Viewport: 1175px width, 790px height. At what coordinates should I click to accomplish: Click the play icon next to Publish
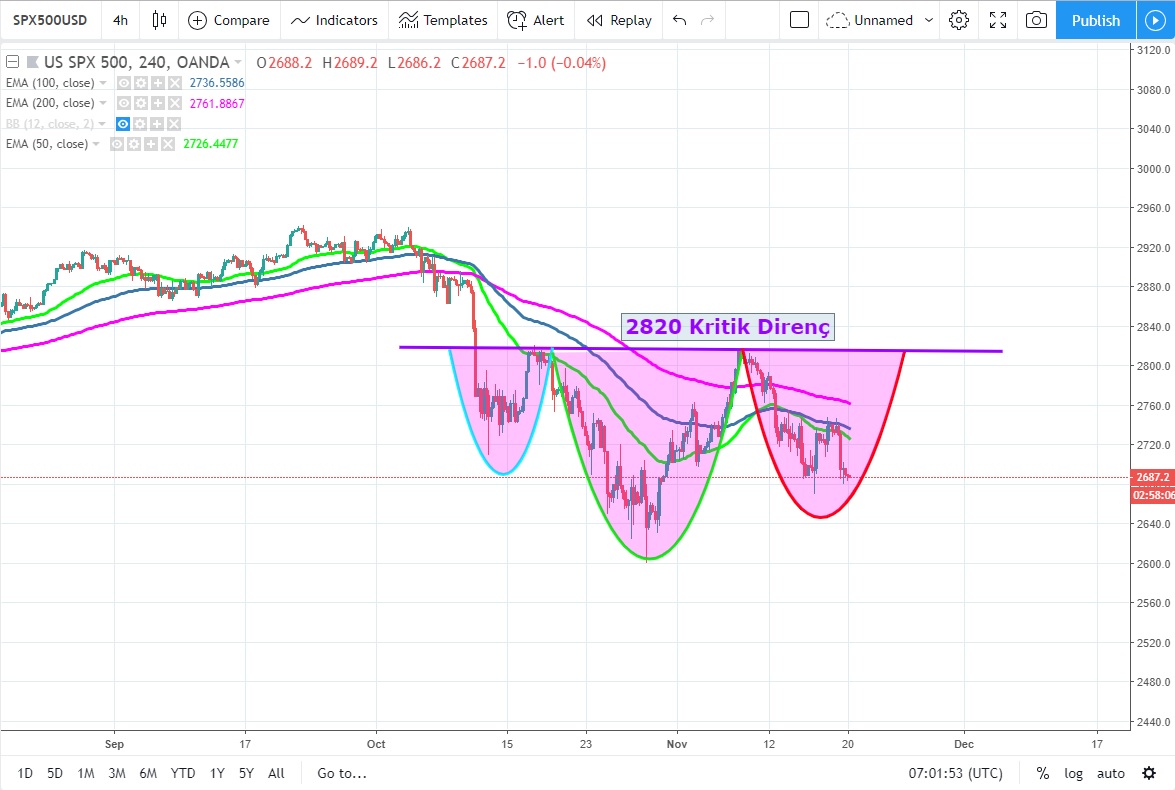tap(1156, 20)
